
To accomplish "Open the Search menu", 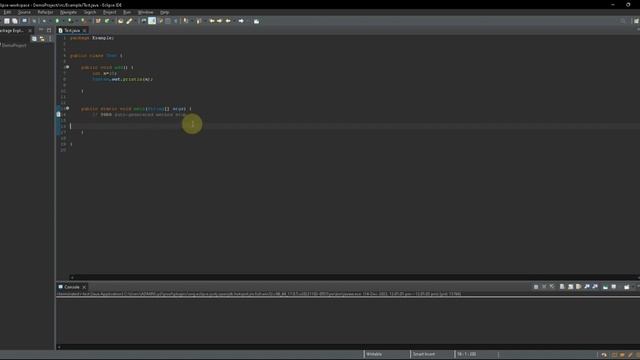I will [x=90, y=12].
